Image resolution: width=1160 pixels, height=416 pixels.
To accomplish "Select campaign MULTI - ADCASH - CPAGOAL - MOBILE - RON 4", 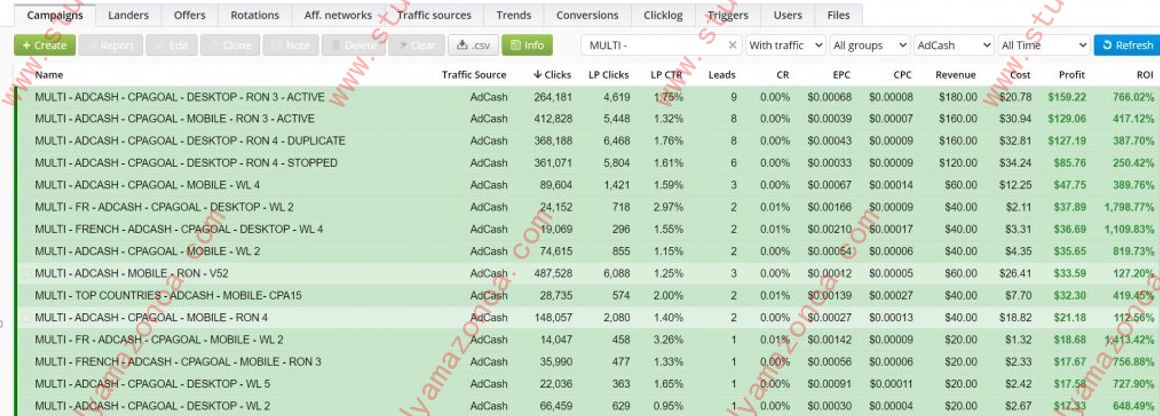I will coord(152,318).
